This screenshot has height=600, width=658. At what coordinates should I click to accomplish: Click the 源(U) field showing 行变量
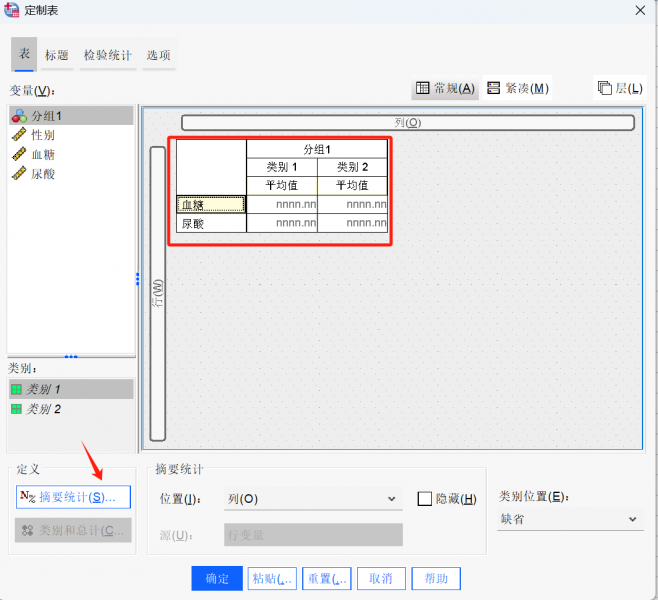(313, 535)
